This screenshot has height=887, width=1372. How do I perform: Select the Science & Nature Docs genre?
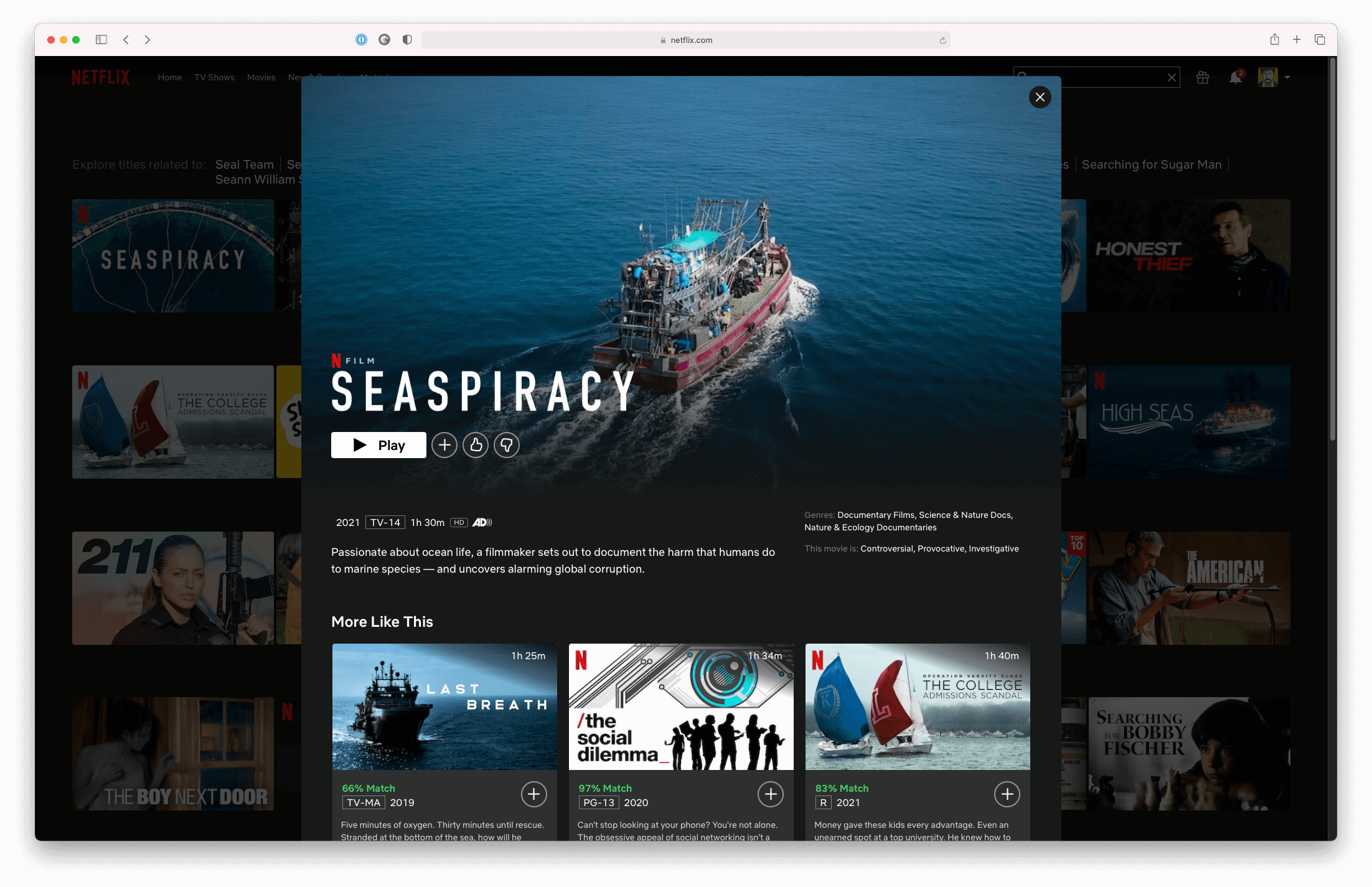[x=965, y=515]
